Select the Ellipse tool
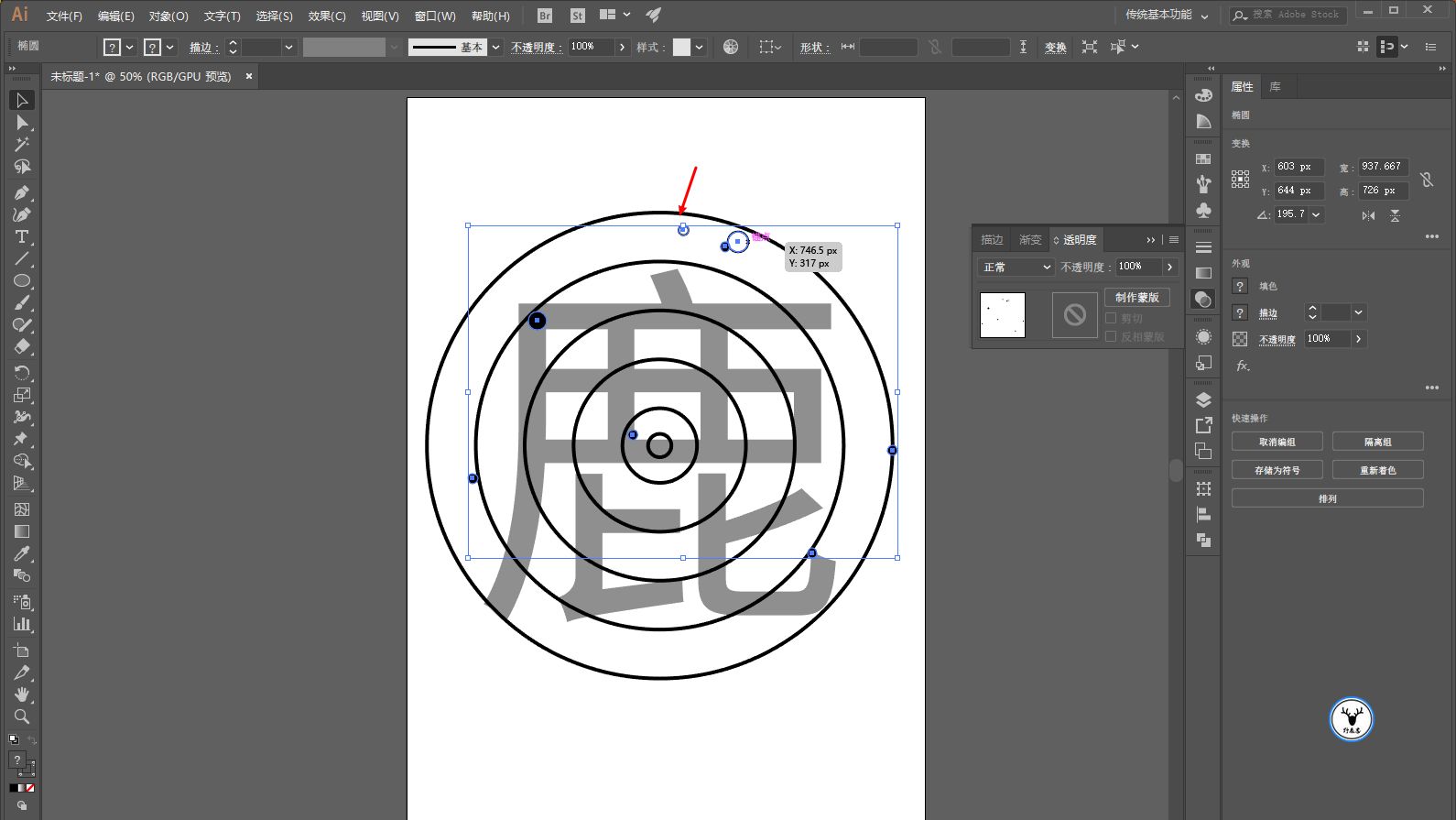The image size is (1456, 820). (22, 280)
